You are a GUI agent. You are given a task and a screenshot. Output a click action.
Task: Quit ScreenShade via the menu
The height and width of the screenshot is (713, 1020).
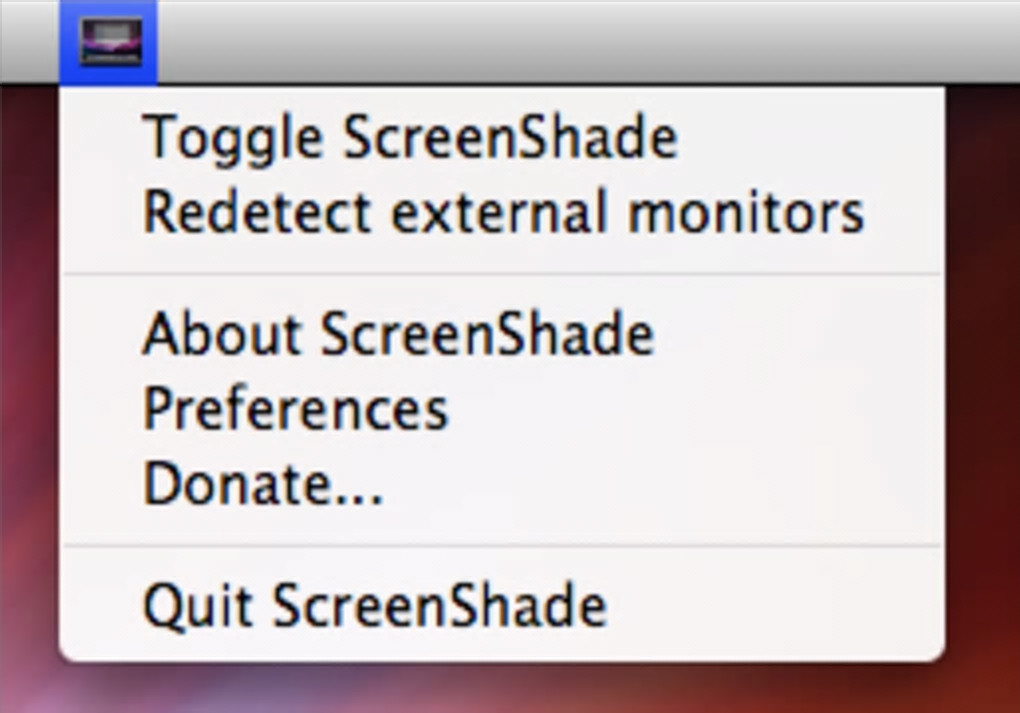tap(375, 606)
